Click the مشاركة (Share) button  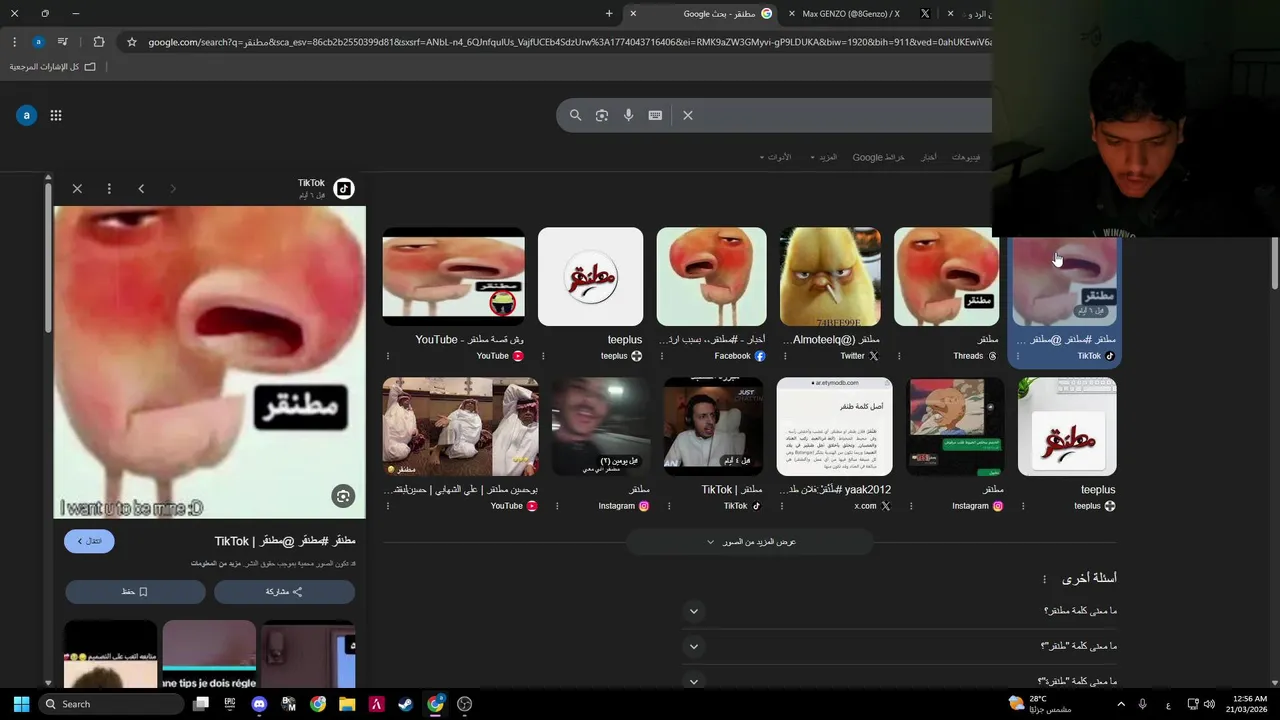(x=284, y=592)
